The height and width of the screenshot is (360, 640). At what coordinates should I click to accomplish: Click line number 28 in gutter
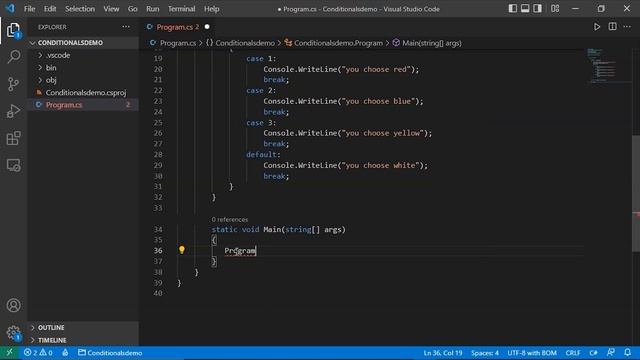tap(158, 155)
